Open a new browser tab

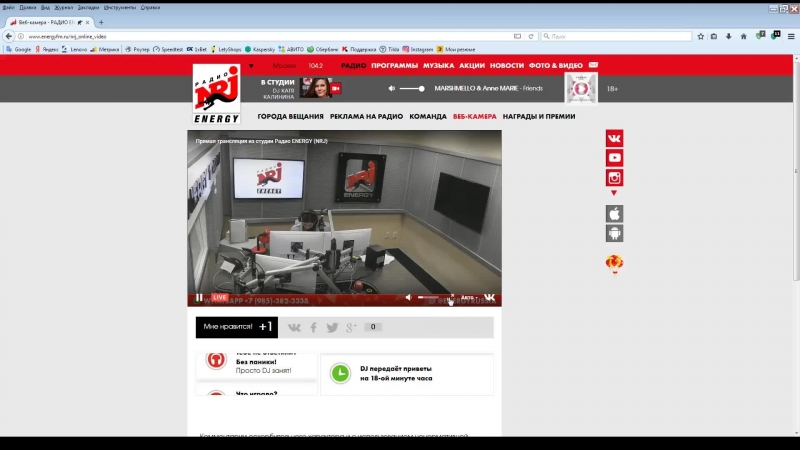tap(101, 22)
